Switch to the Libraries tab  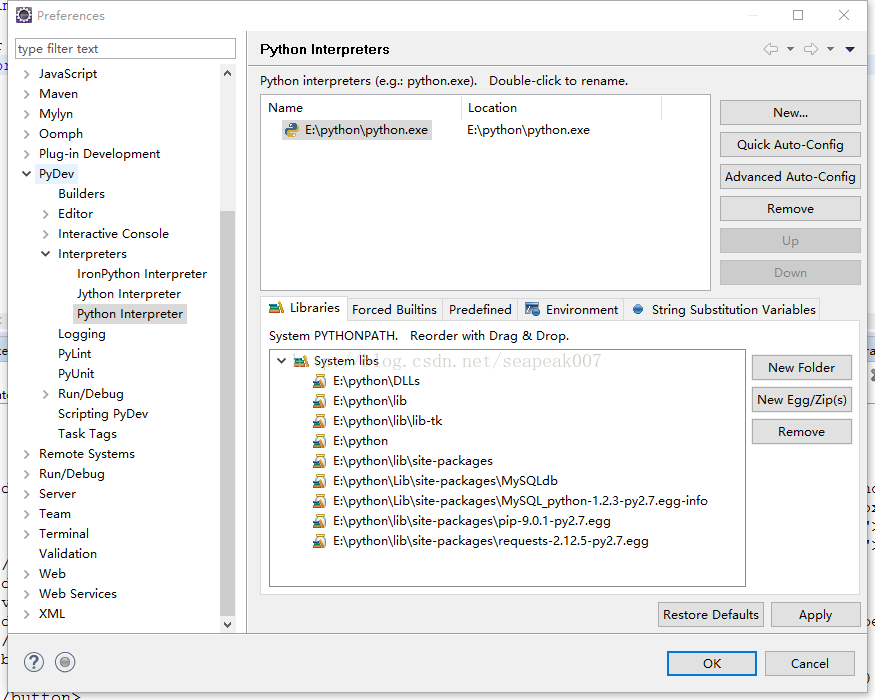[x=304, y=308]
